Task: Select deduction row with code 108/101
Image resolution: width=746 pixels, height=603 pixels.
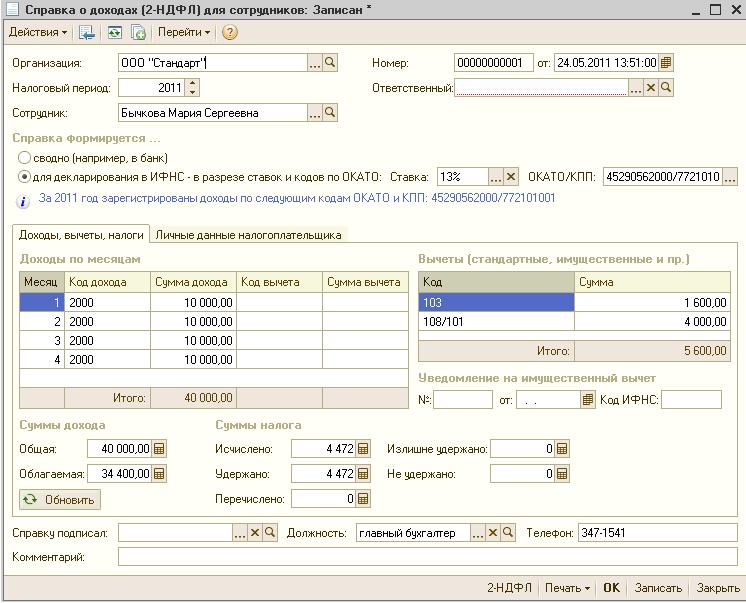Action: point(574,322)
